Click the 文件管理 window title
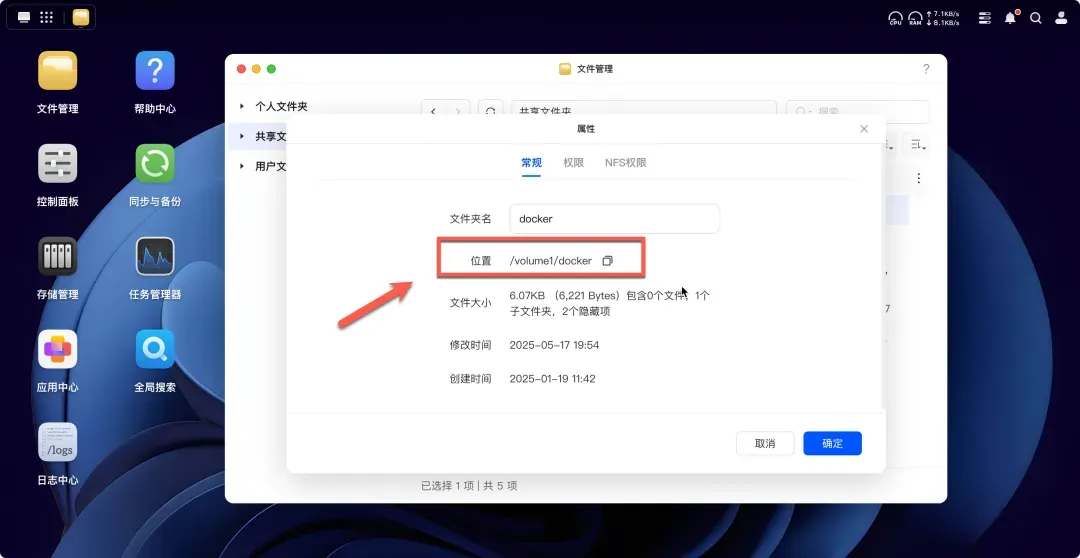 click(x=595, y=69)
